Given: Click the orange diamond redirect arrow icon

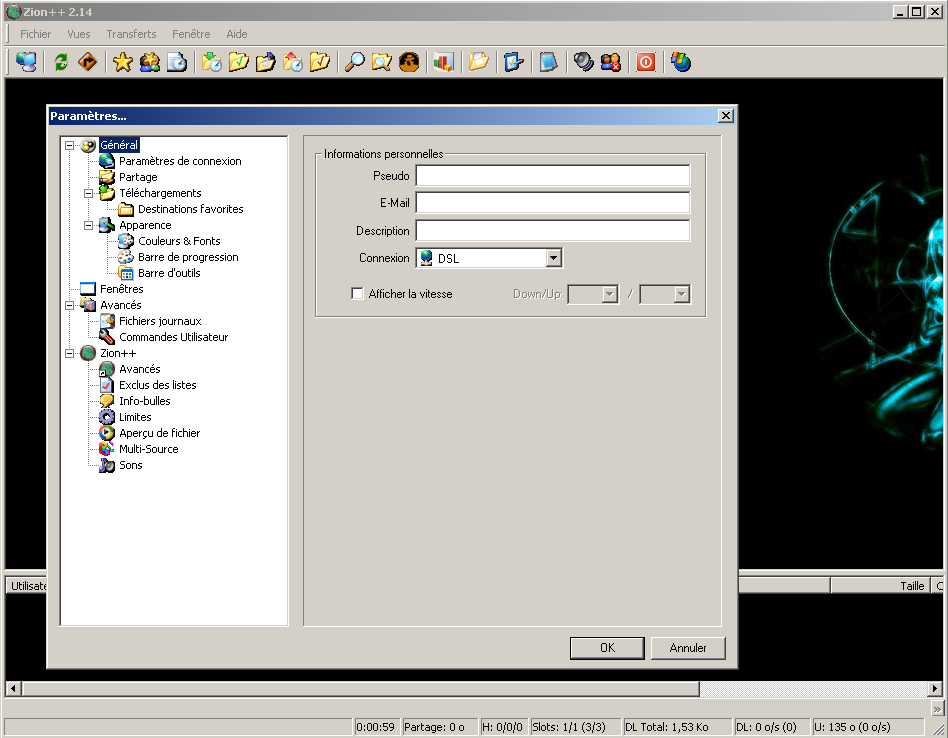Looking at the screenshot, I should click(x=88, y=62).
